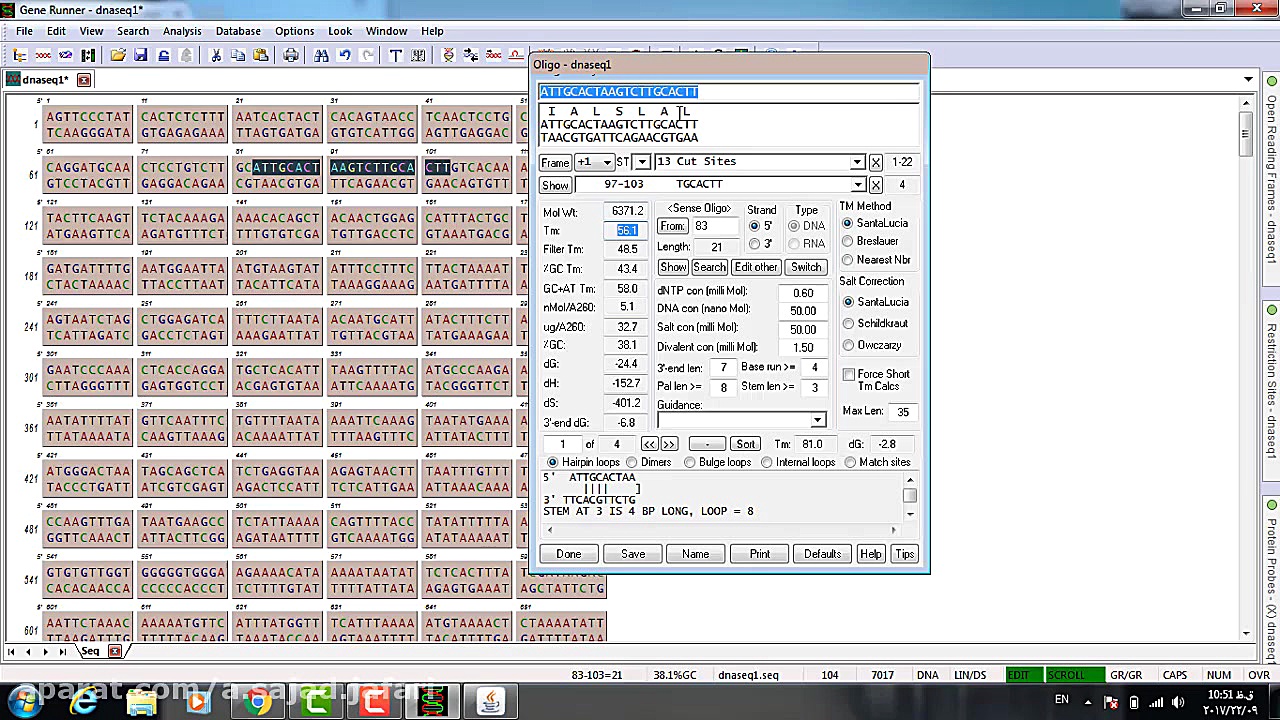This screenshot has height=720, width=1280.
Task: Expand the 13 Cut Sites dropdown
Action: [857, 163]
